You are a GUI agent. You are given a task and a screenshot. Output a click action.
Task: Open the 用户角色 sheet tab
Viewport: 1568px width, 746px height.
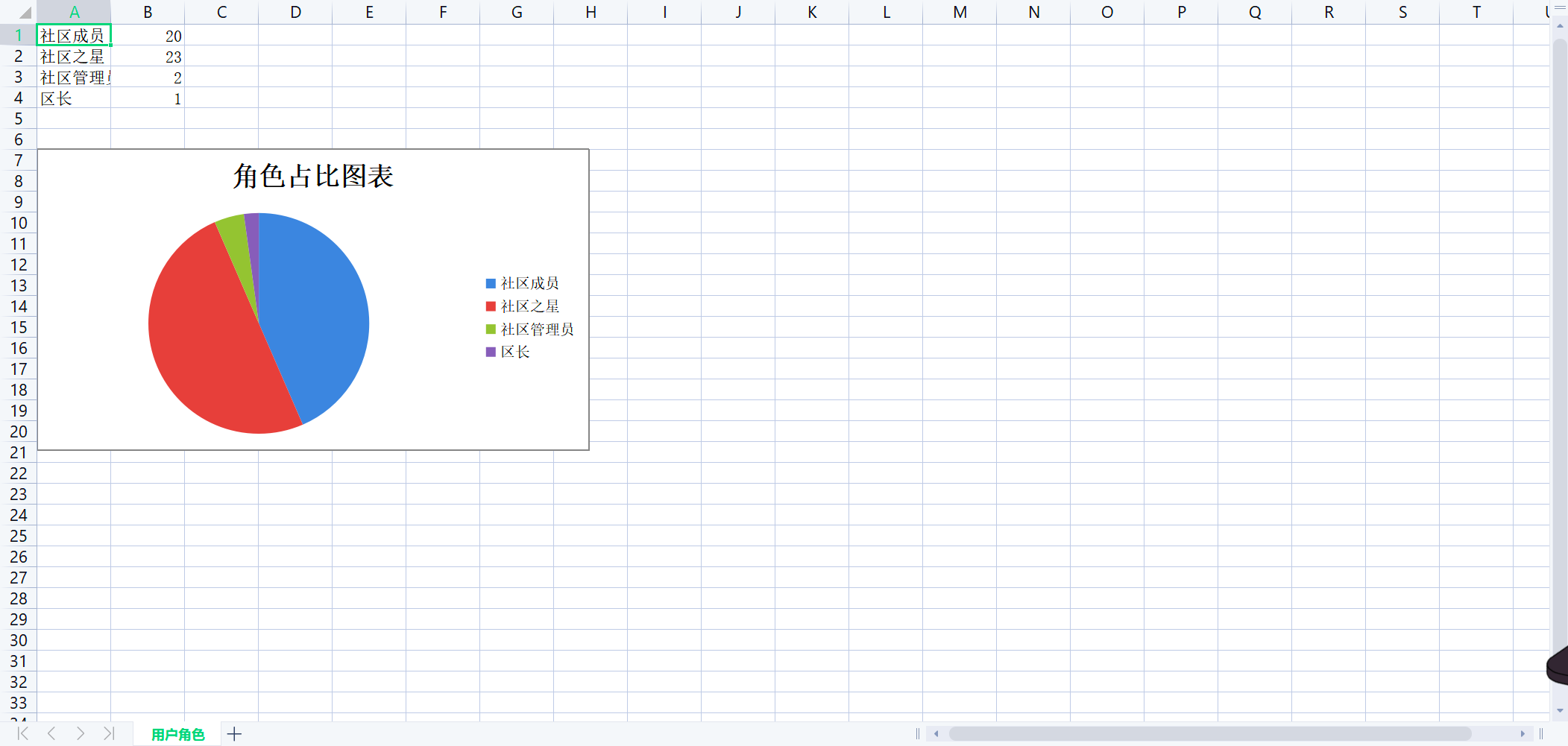pos(177,734)
